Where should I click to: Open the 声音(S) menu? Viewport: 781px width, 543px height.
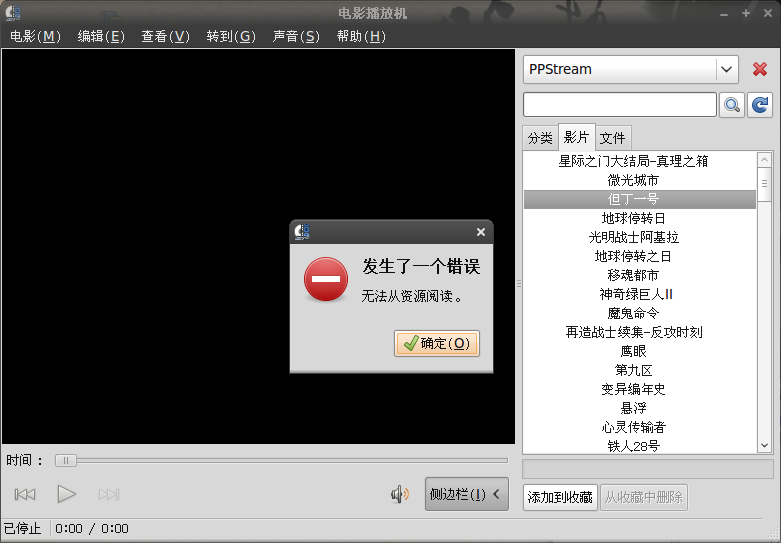tap(296, 36)
